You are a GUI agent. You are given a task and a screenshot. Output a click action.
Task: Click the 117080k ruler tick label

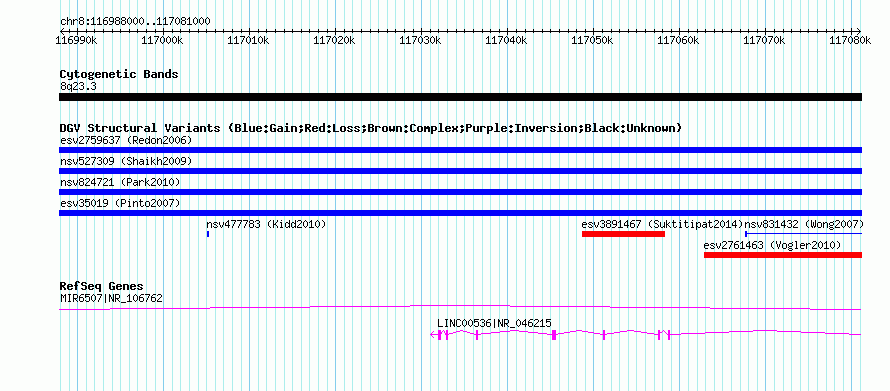[850, 40]
